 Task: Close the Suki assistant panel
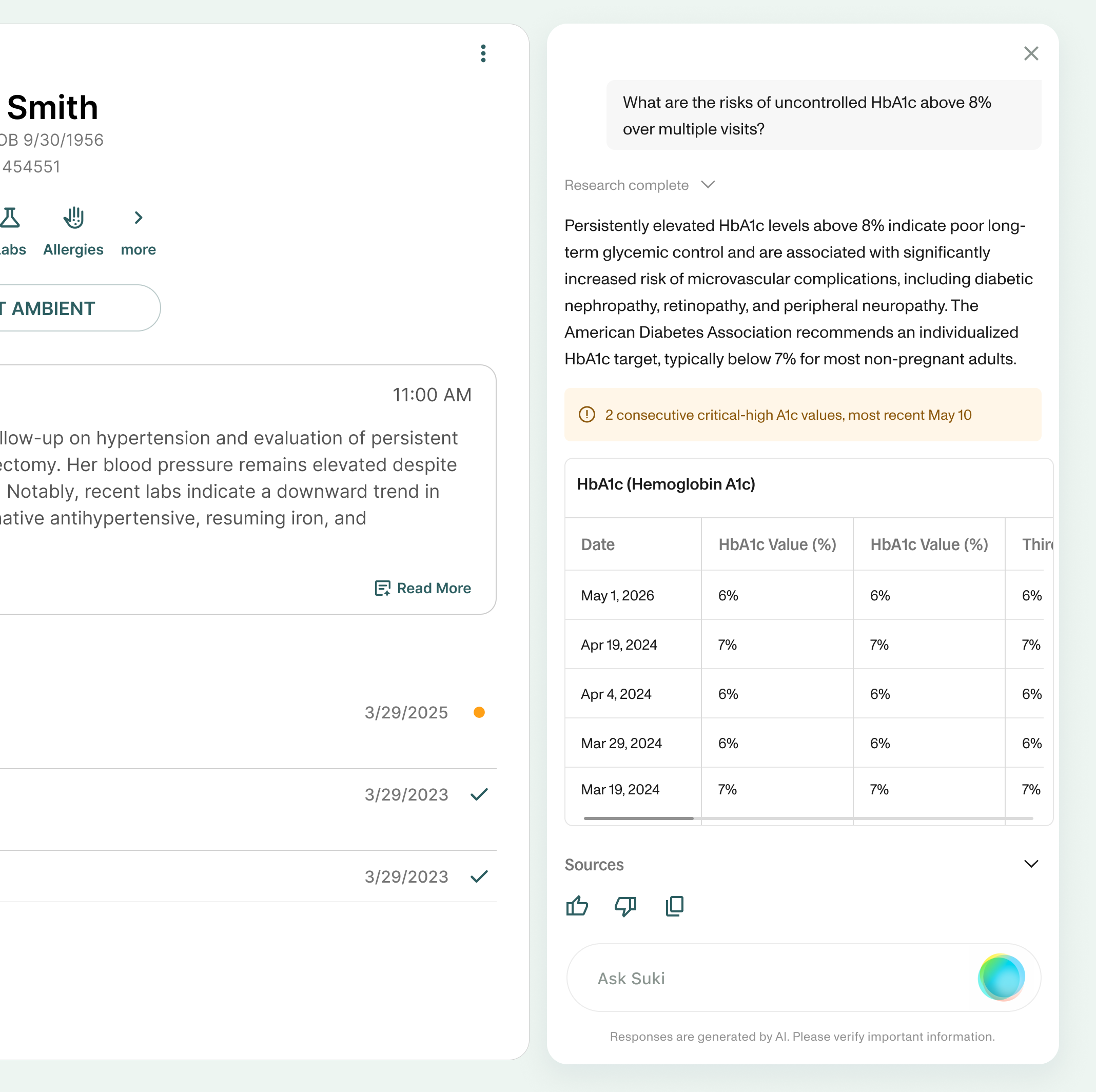(1031, 53)
